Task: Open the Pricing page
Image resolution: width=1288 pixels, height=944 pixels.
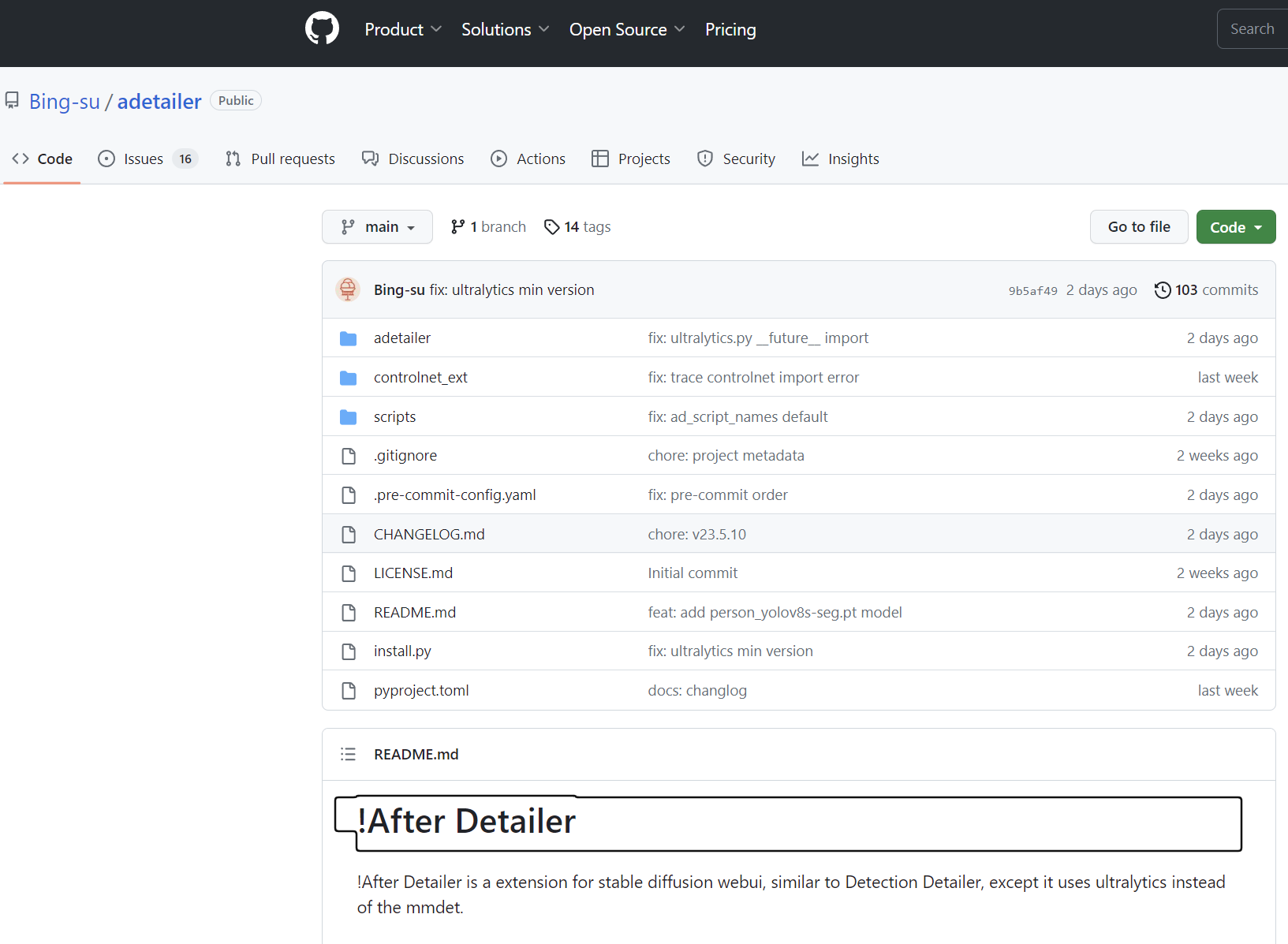Action: click(x=730, y=29)
